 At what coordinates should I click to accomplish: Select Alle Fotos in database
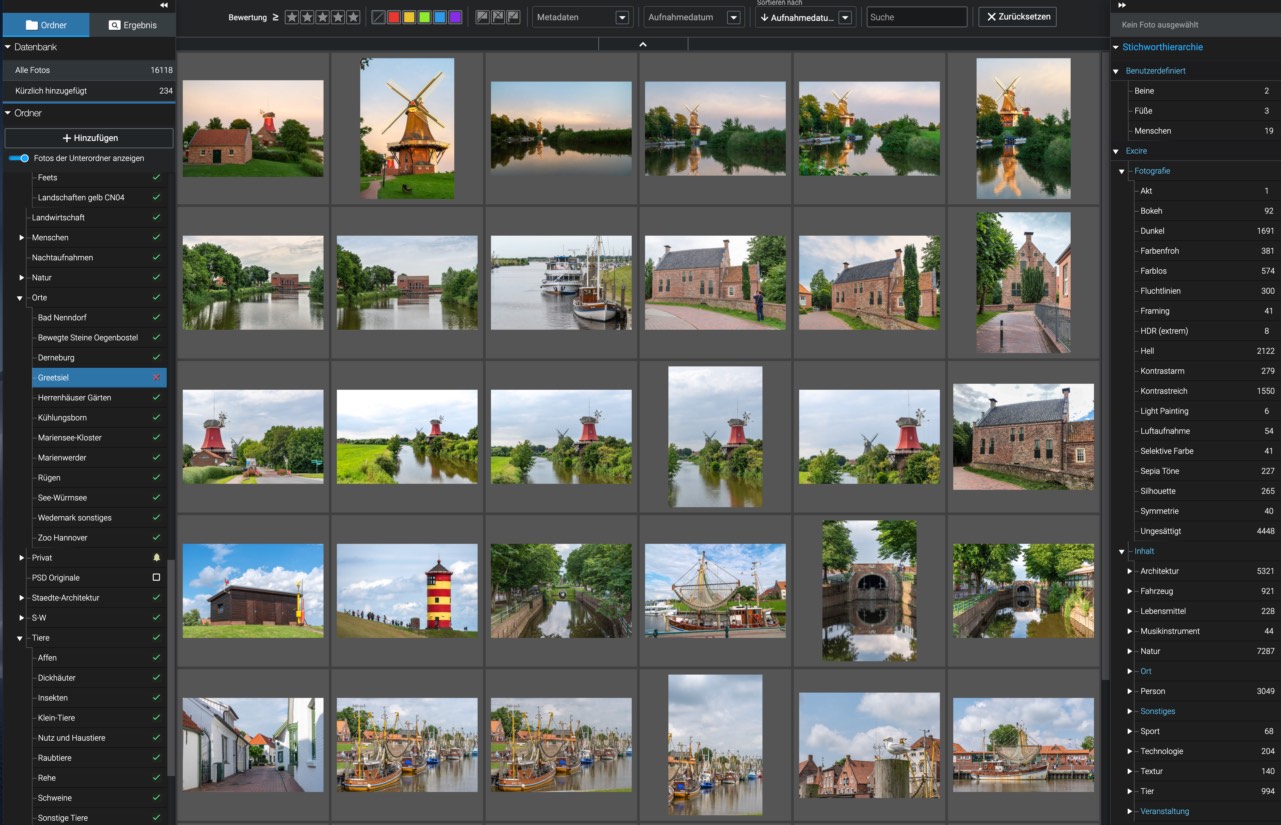coord(88,70)
